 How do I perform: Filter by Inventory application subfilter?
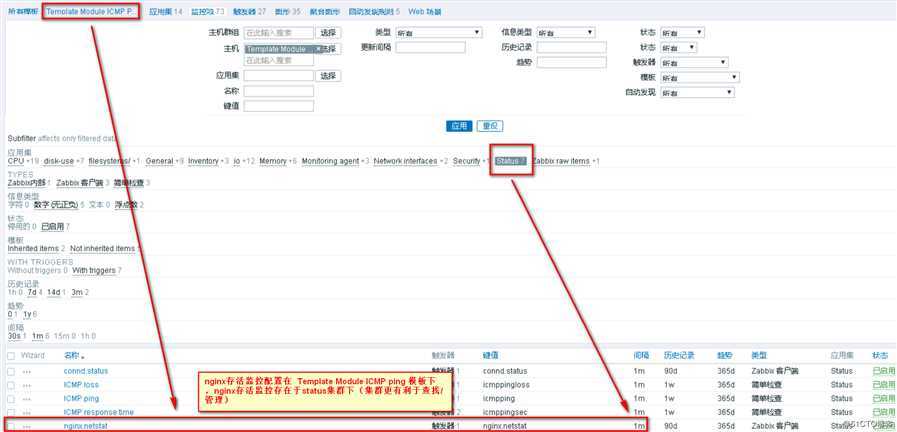203,161
